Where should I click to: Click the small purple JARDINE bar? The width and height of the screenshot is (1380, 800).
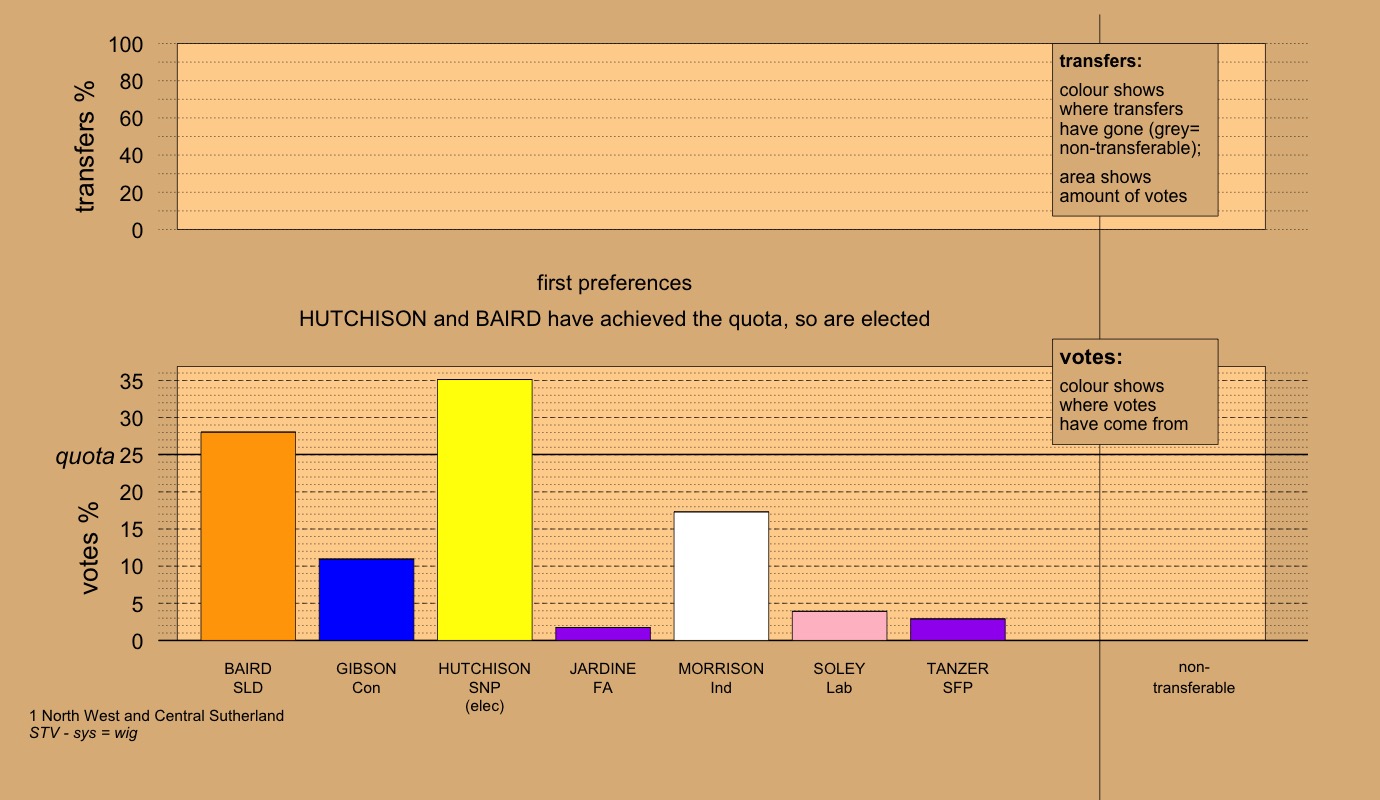point(603,634)
